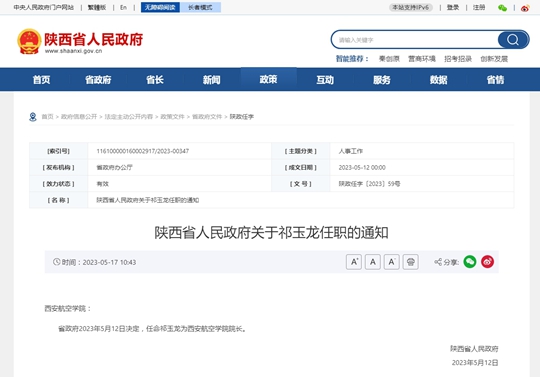Screen dimensions: 540x377
Task: Switch to 繁體版 version
Action: pos(97,7)
